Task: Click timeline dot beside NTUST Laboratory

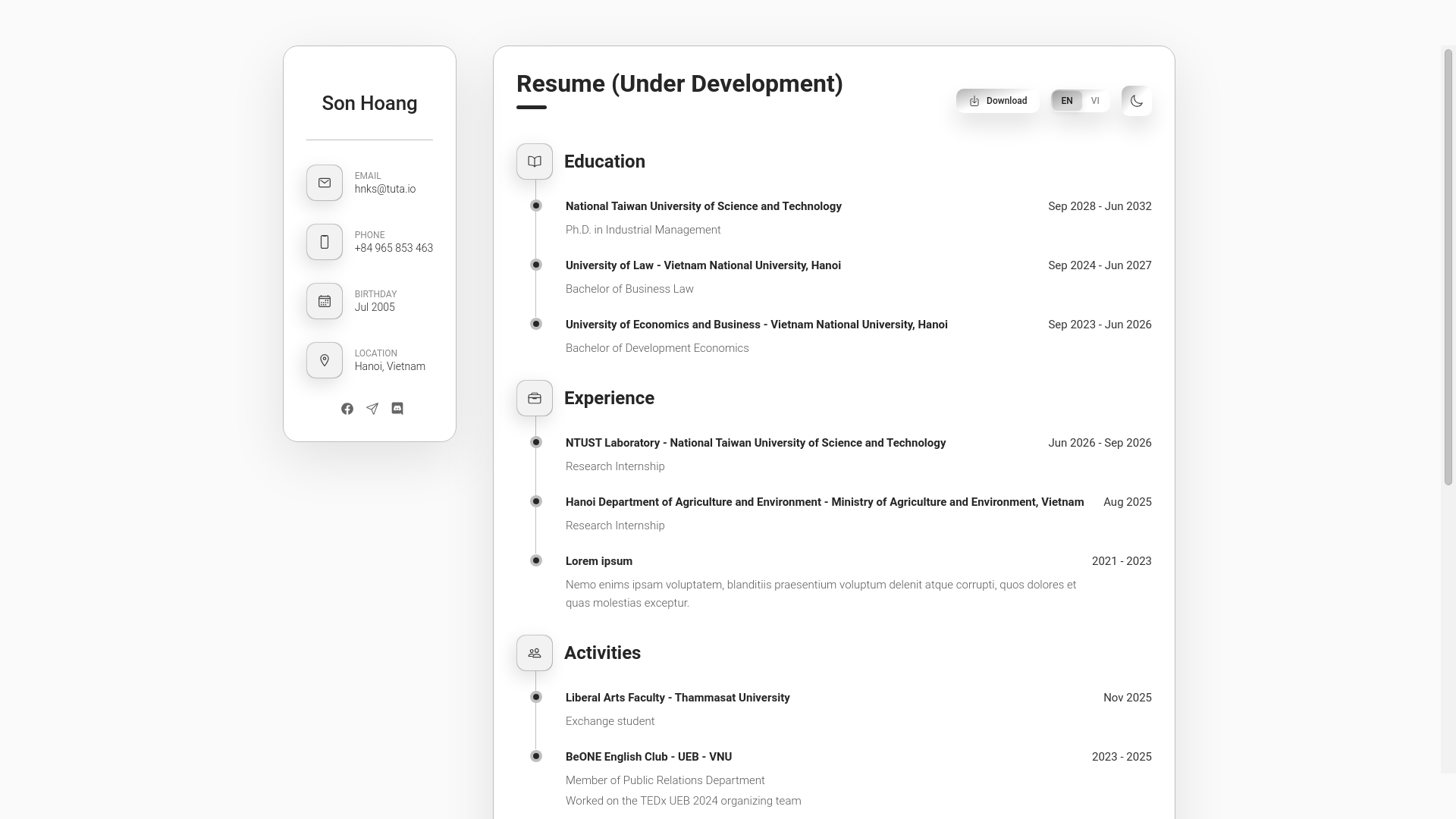Action: pyautogui.click(x=536, y=442)
